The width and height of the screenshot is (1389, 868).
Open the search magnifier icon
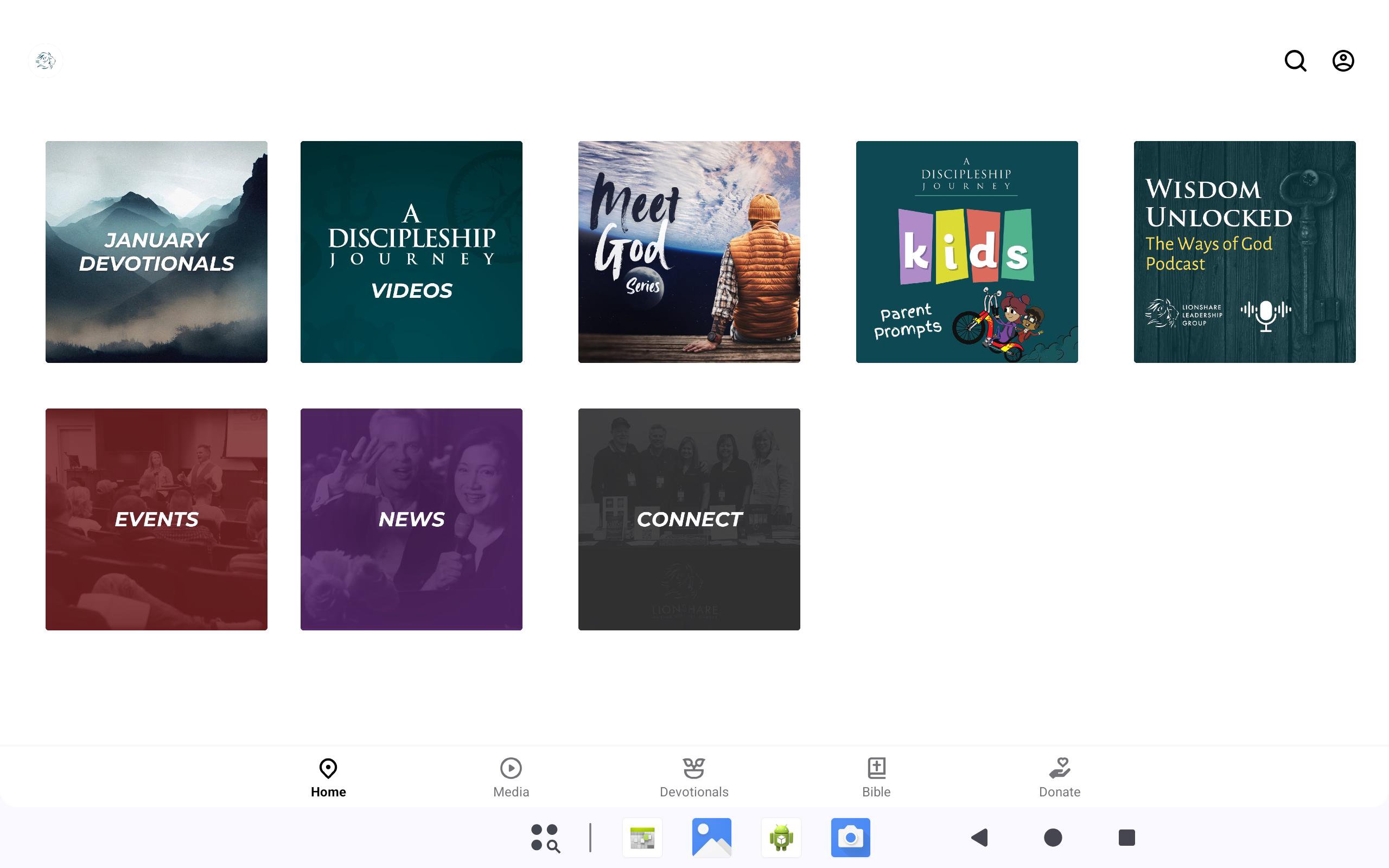[1295, 60]
